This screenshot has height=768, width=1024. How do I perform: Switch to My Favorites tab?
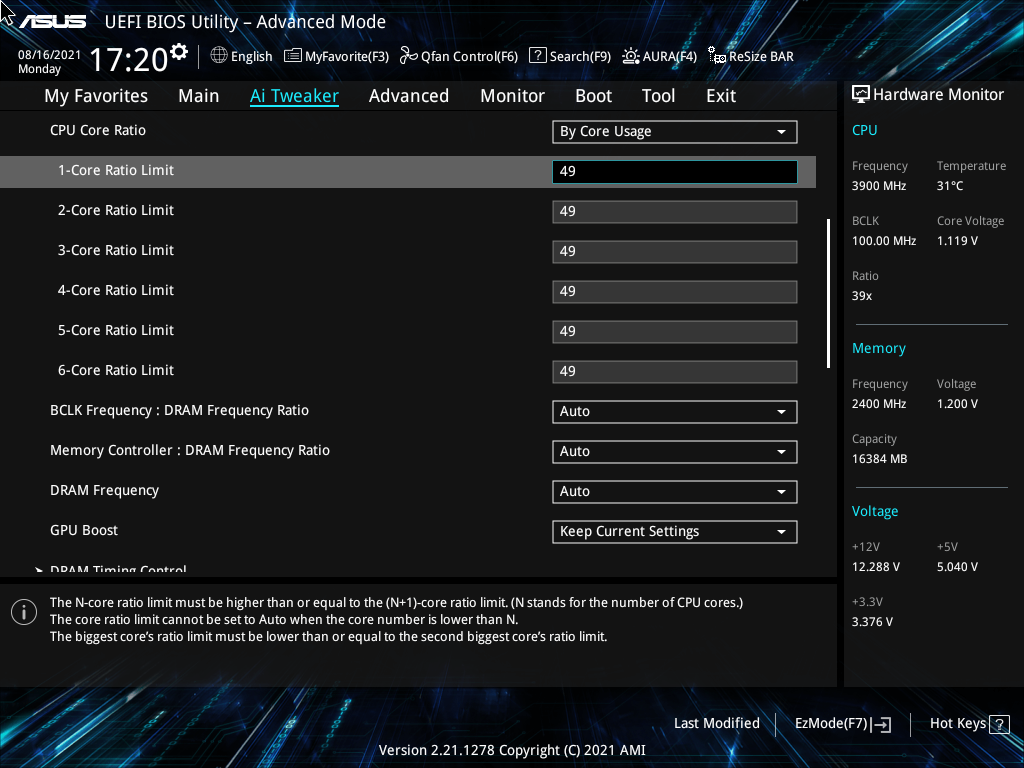tap(96, 96)
